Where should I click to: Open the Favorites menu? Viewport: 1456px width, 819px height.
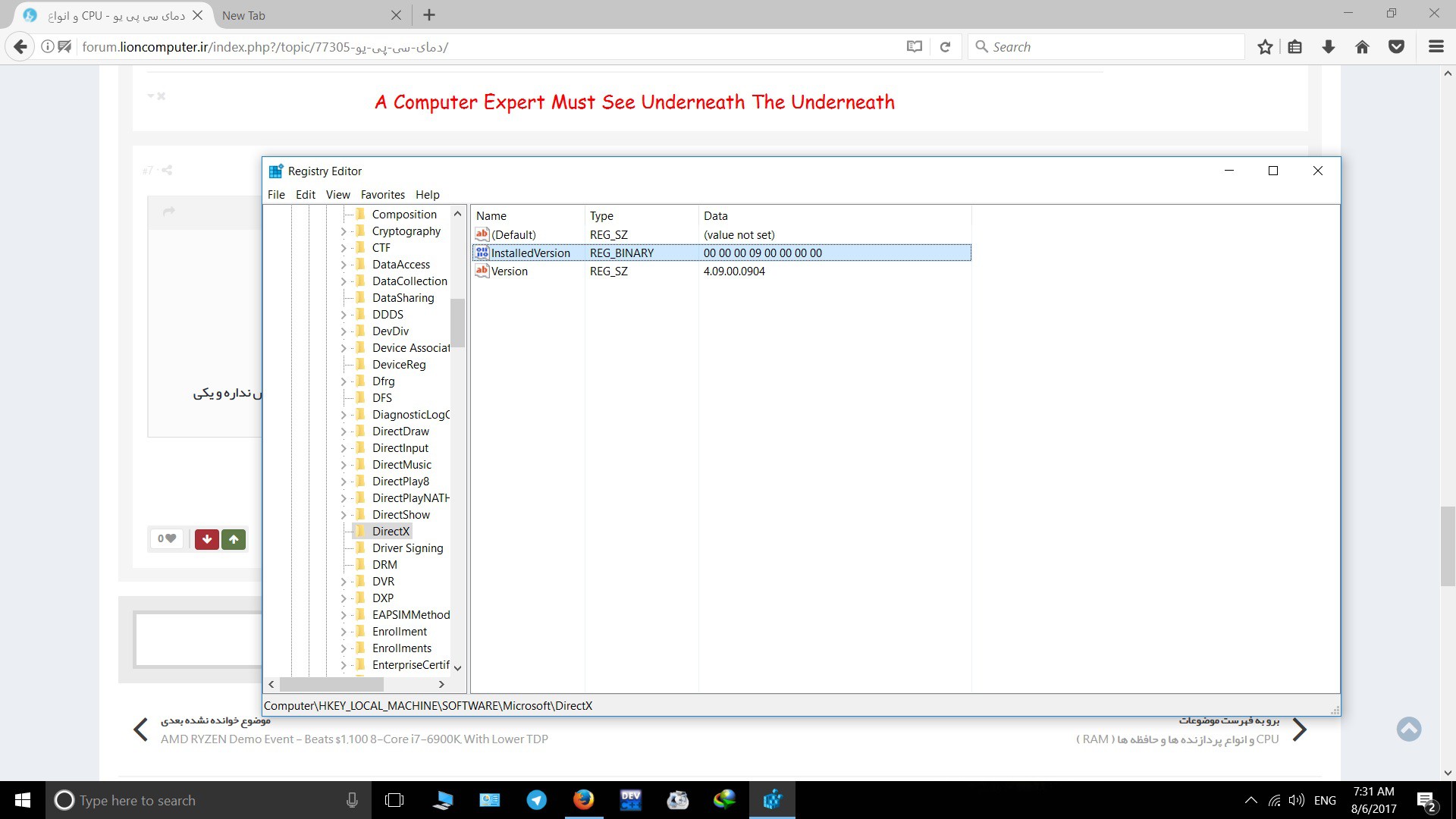point(382,195)
